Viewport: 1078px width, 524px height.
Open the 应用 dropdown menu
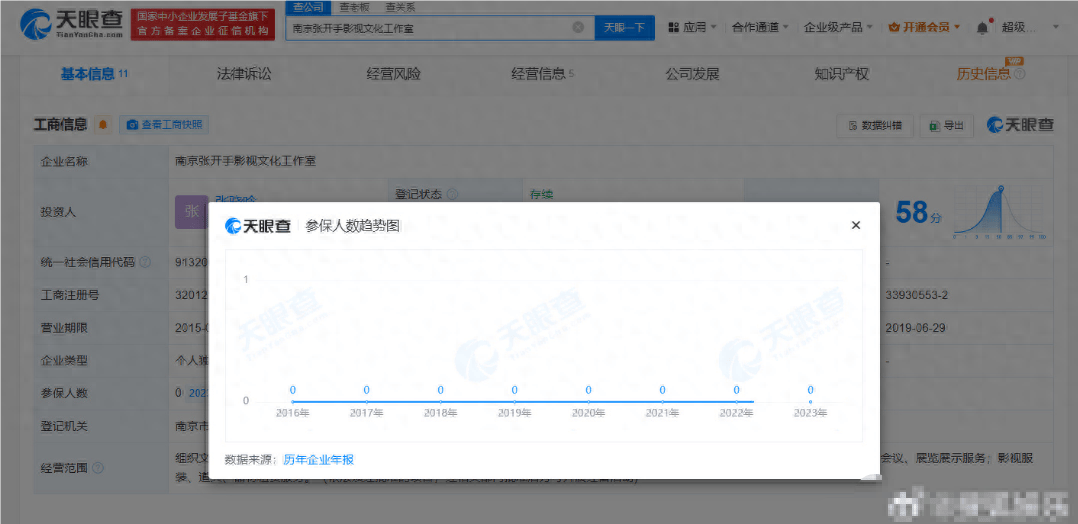[x=692, y=28]
